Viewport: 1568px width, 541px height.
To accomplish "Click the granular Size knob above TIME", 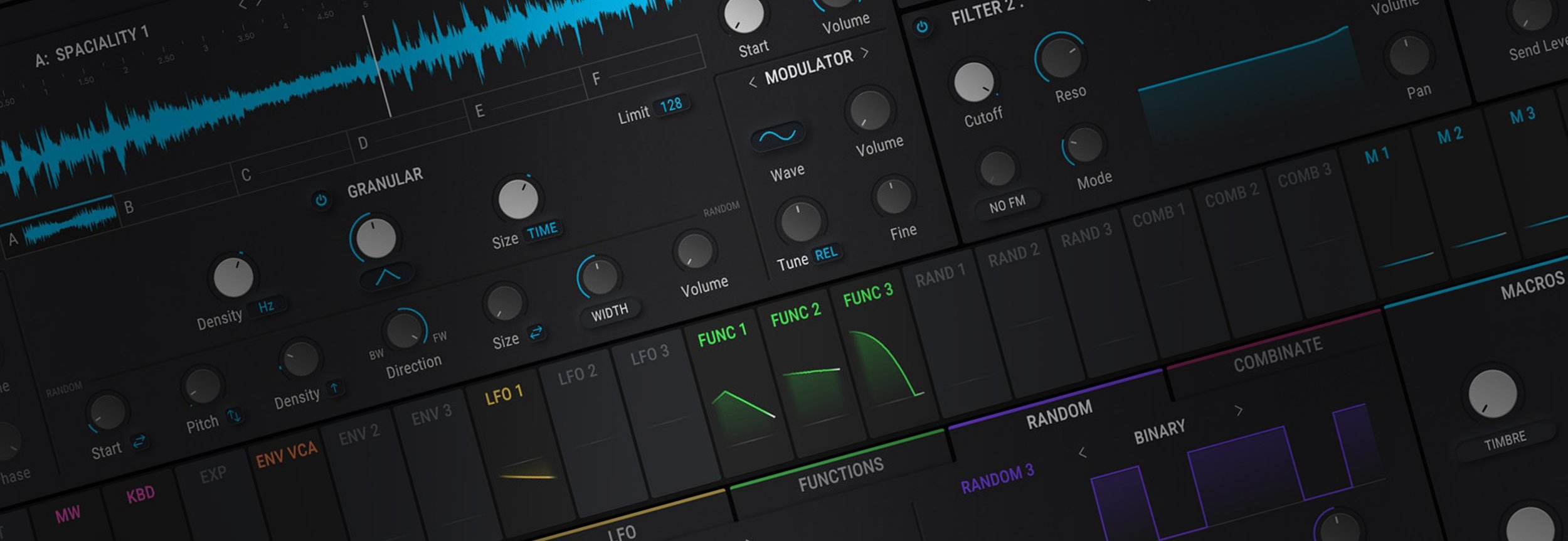I will click(x=518, y=199).
